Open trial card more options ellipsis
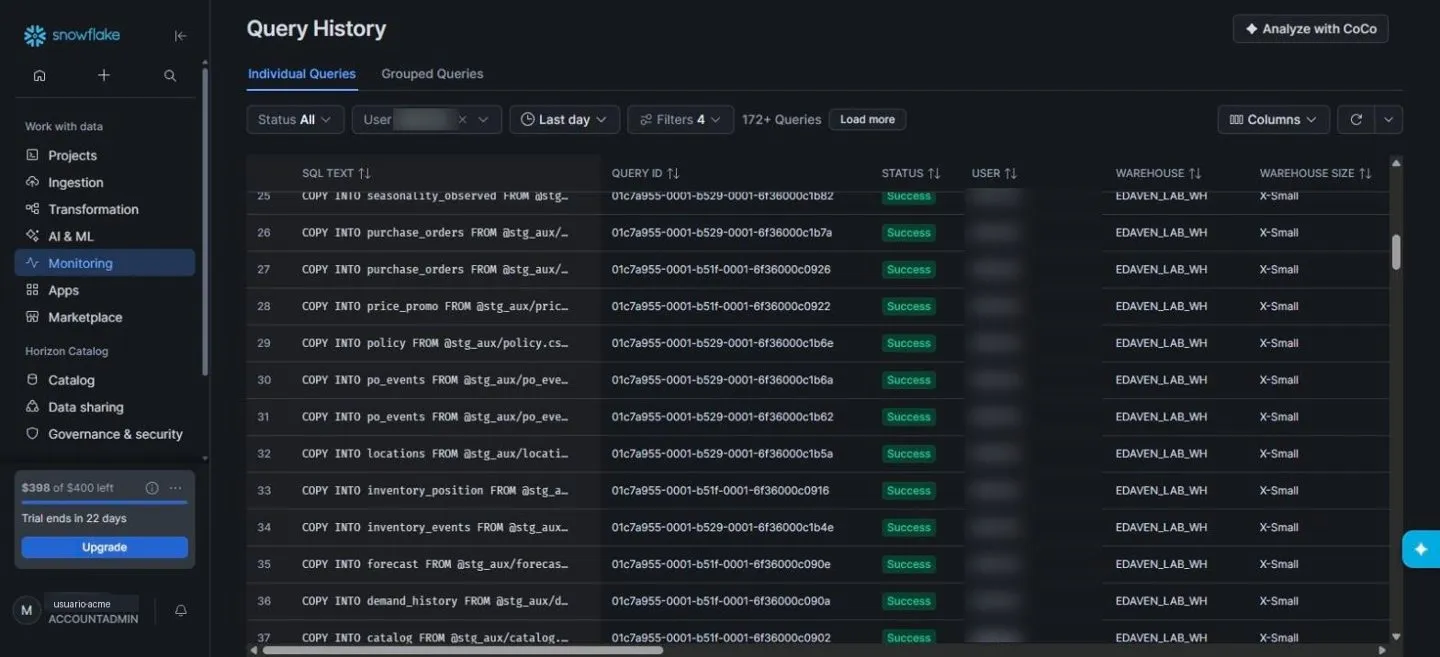This screenshot has width=1440, height=657. [176, 488]
